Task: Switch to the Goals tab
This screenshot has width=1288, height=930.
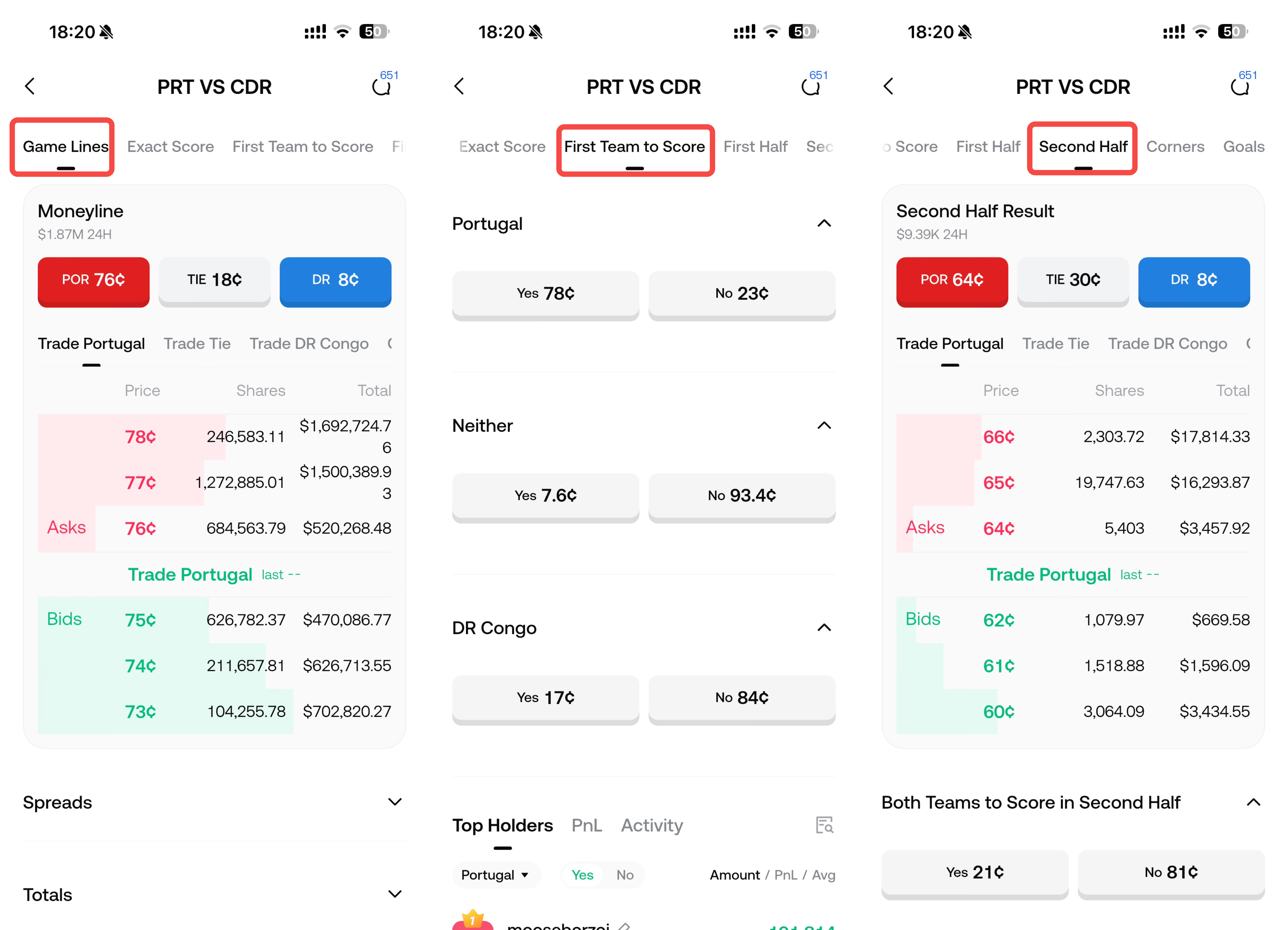Action: [x=1244, y=147]
